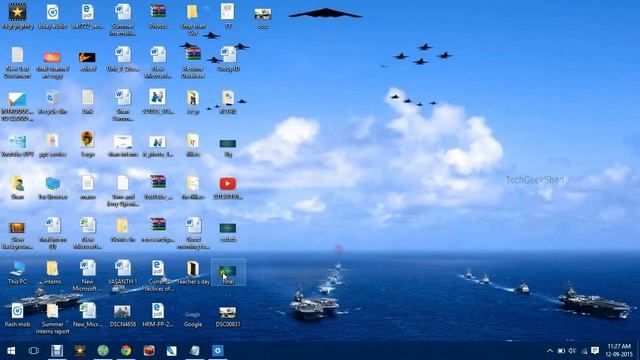Open the blue disc app in taskbar

[218, 351]
